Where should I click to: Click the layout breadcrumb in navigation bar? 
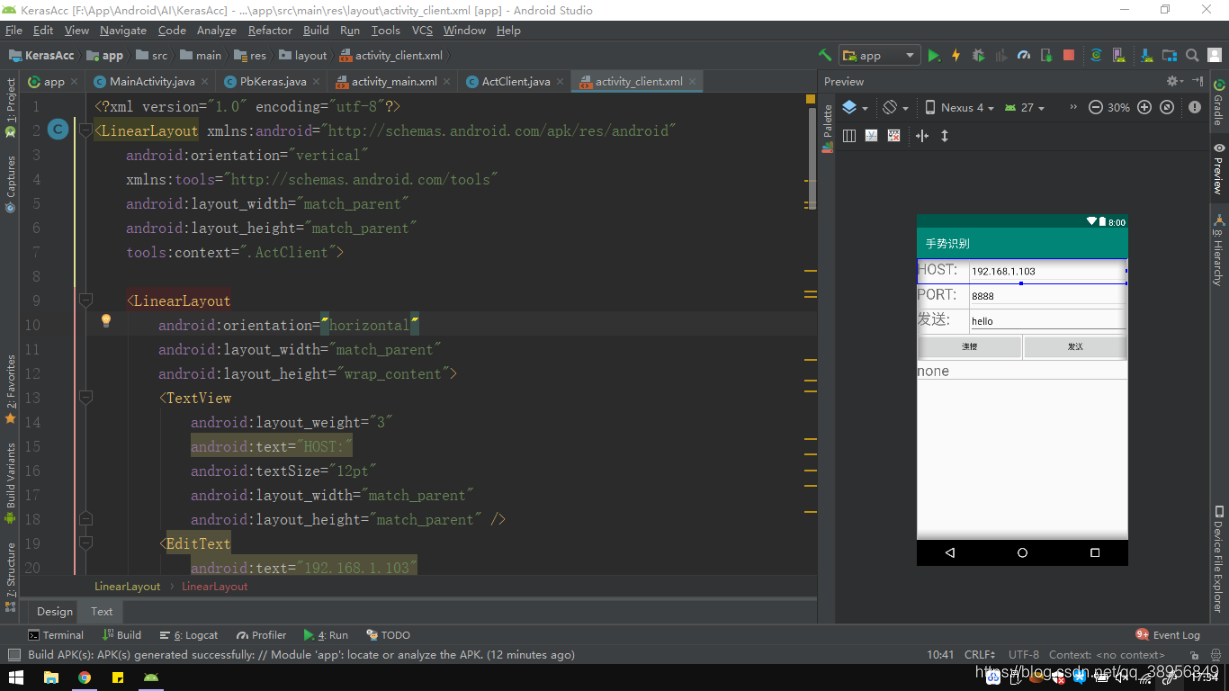(303, 55)
